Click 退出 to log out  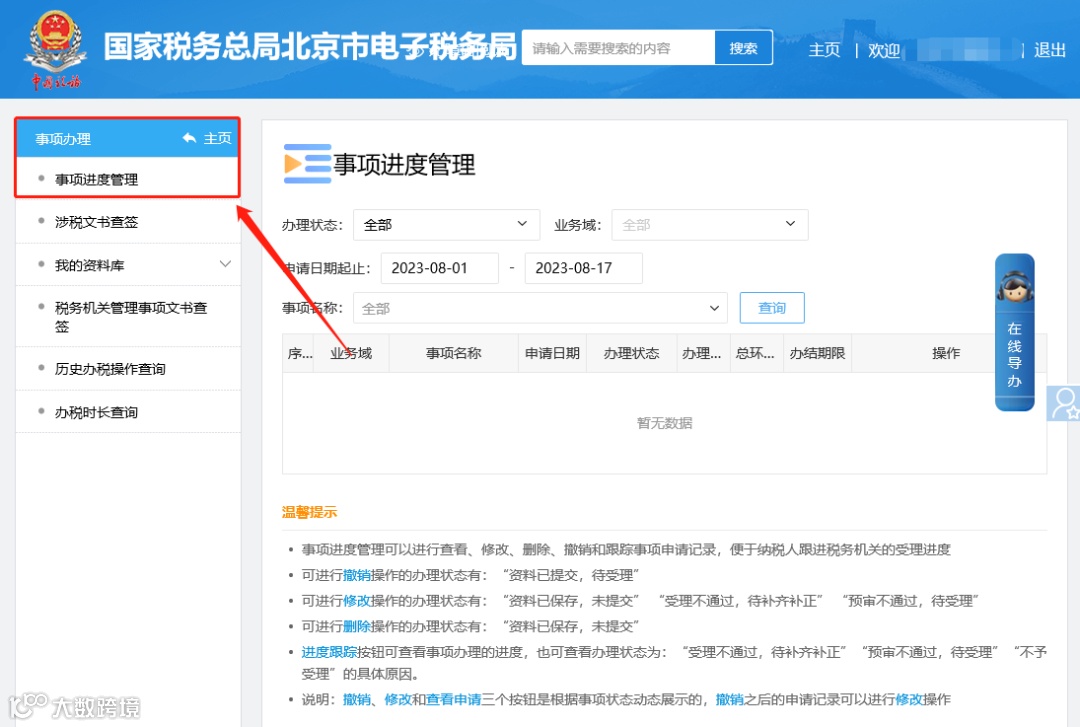(1050, 50)
